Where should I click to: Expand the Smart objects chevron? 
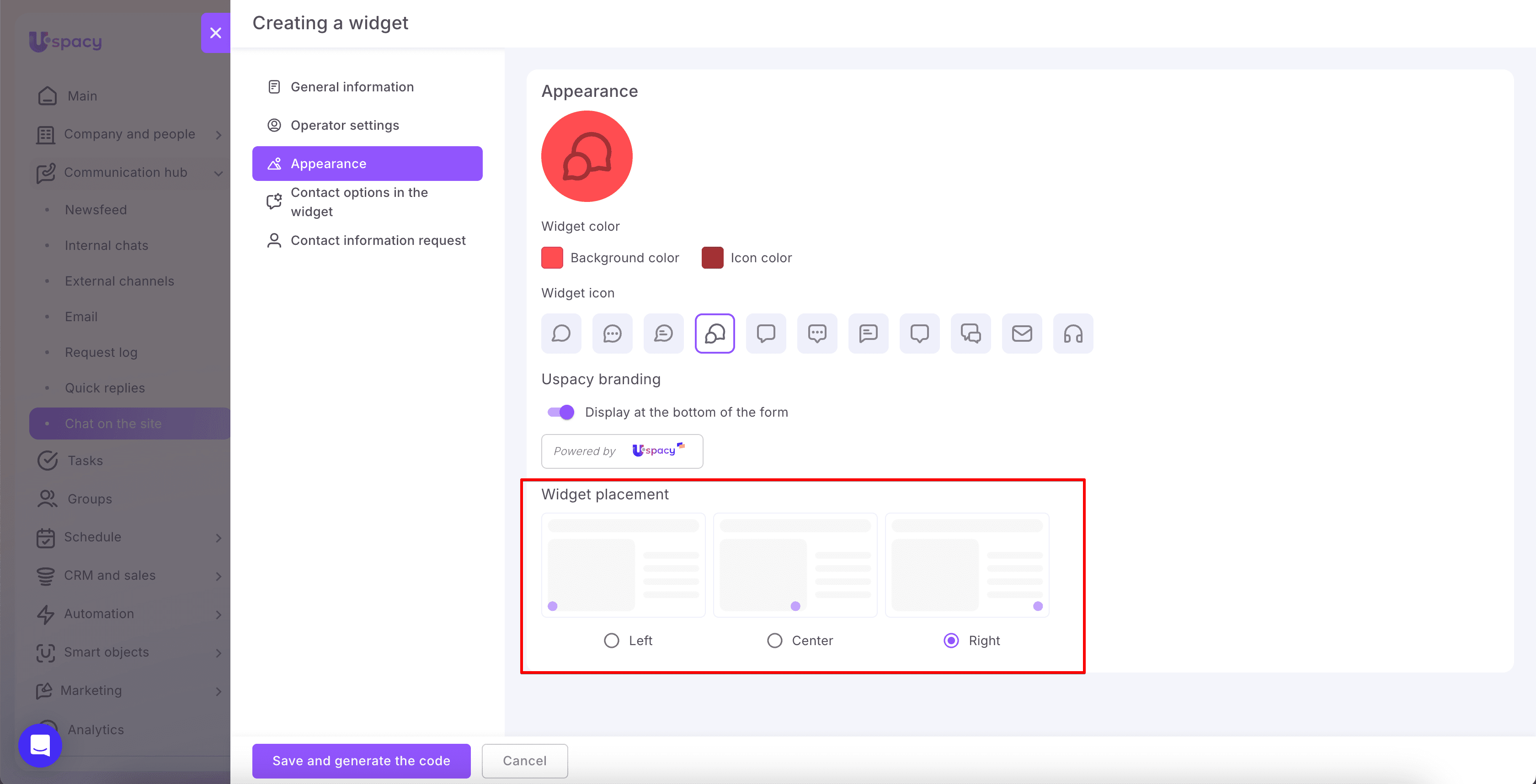coord(219,653)
